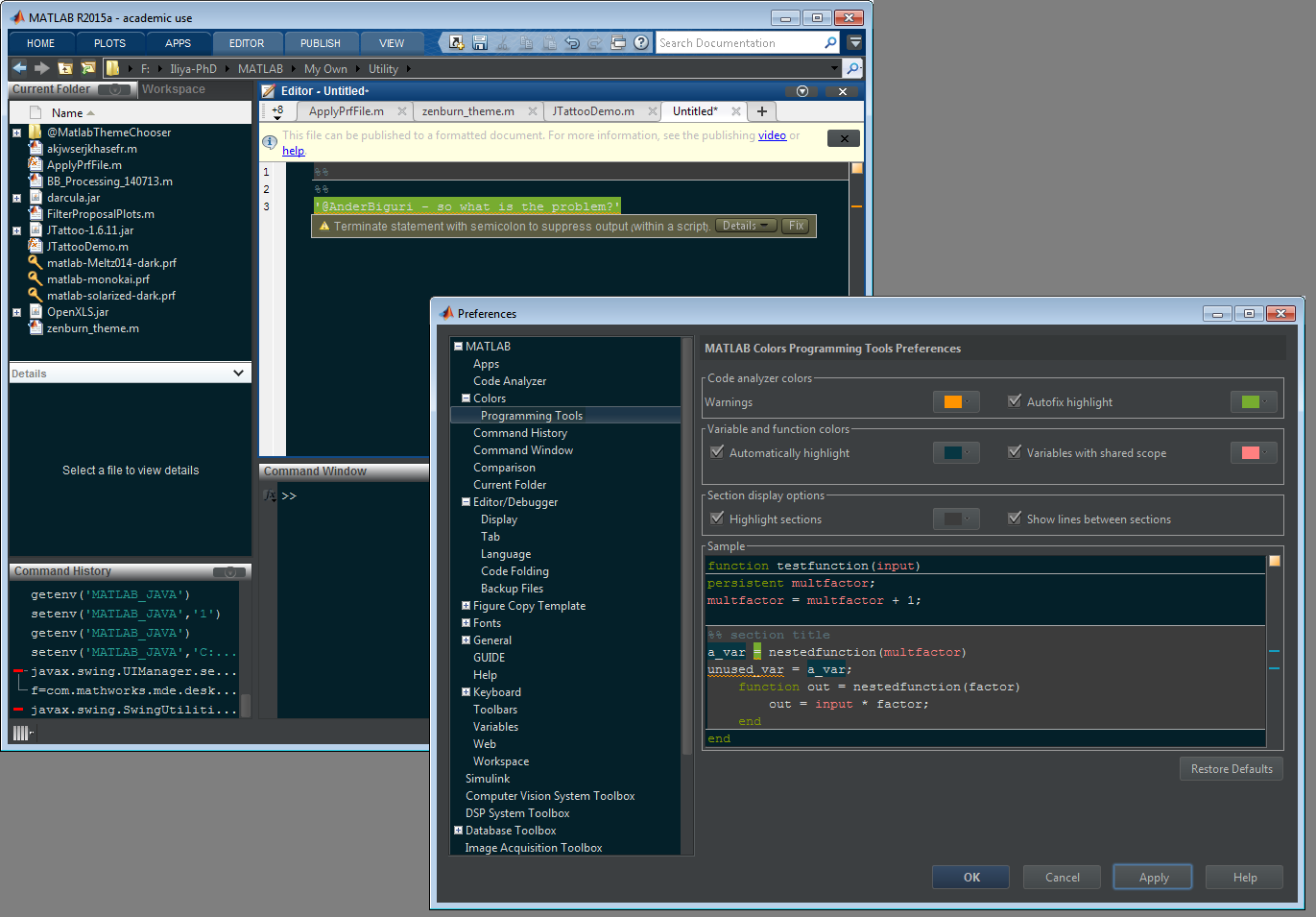Click the Undo arrow icon in the toolbar
Image resolution: width=1316 pixels, height=917 pixels.
(x=572, y=43)
